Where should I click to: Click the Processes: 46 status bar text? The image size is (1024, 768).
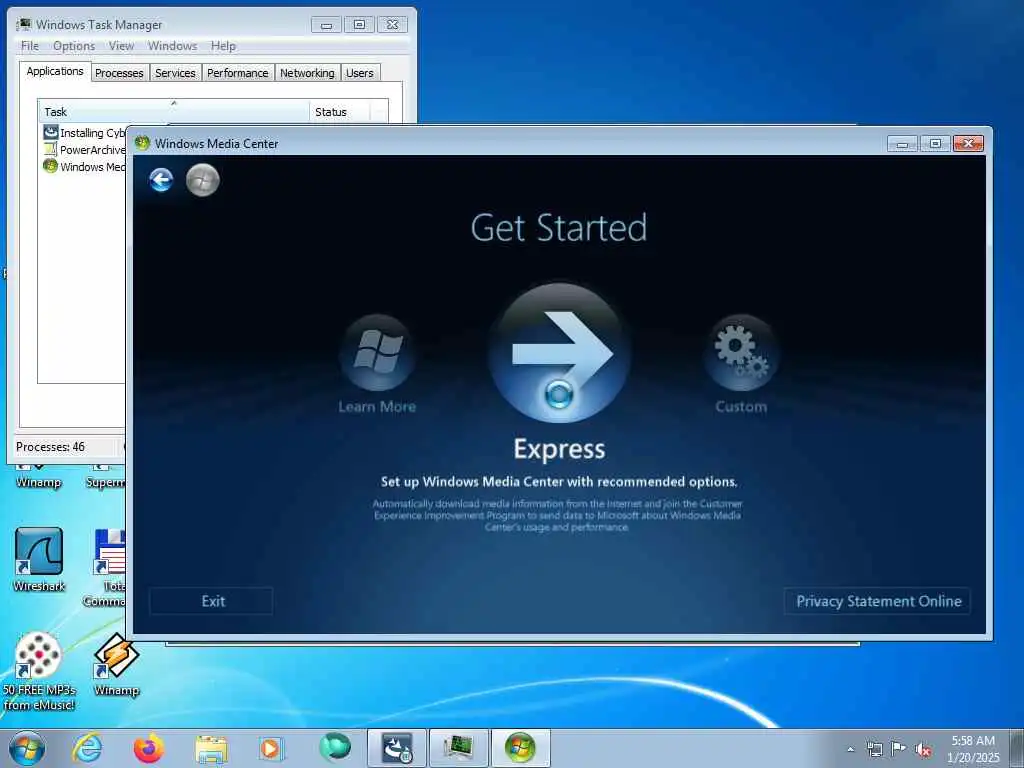tap(50, 447)
